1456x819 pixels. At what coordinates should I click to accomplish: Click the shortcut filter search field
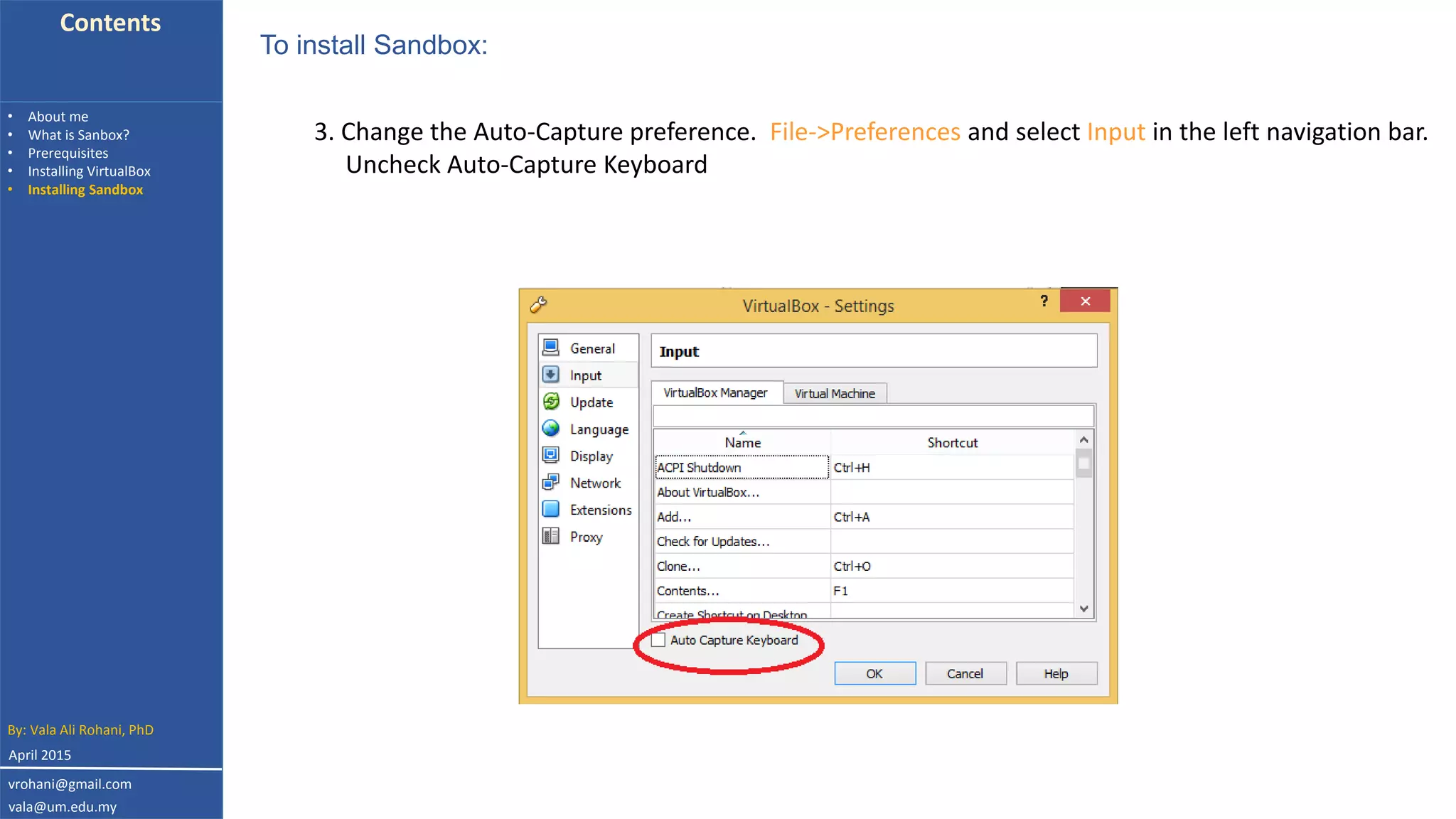point(873,416)
